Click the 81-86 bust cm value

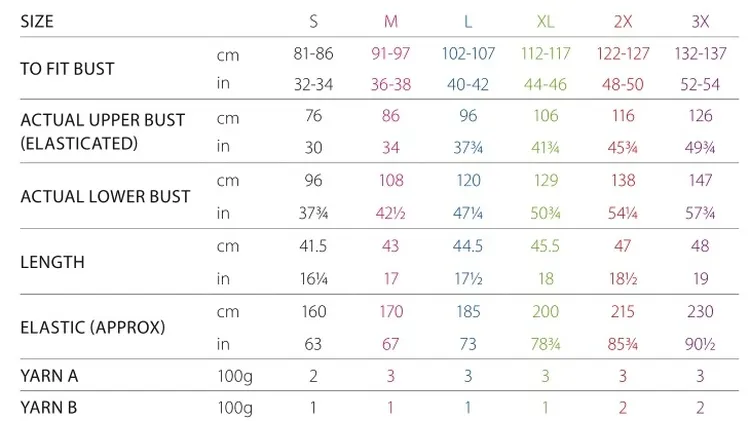tap(313, 54)
